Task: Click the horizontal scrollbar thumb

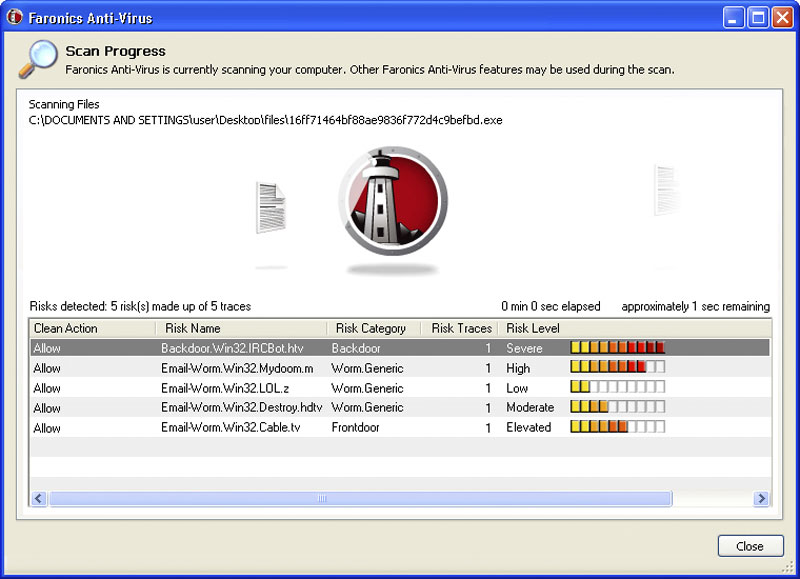Action: pos(360,498)
